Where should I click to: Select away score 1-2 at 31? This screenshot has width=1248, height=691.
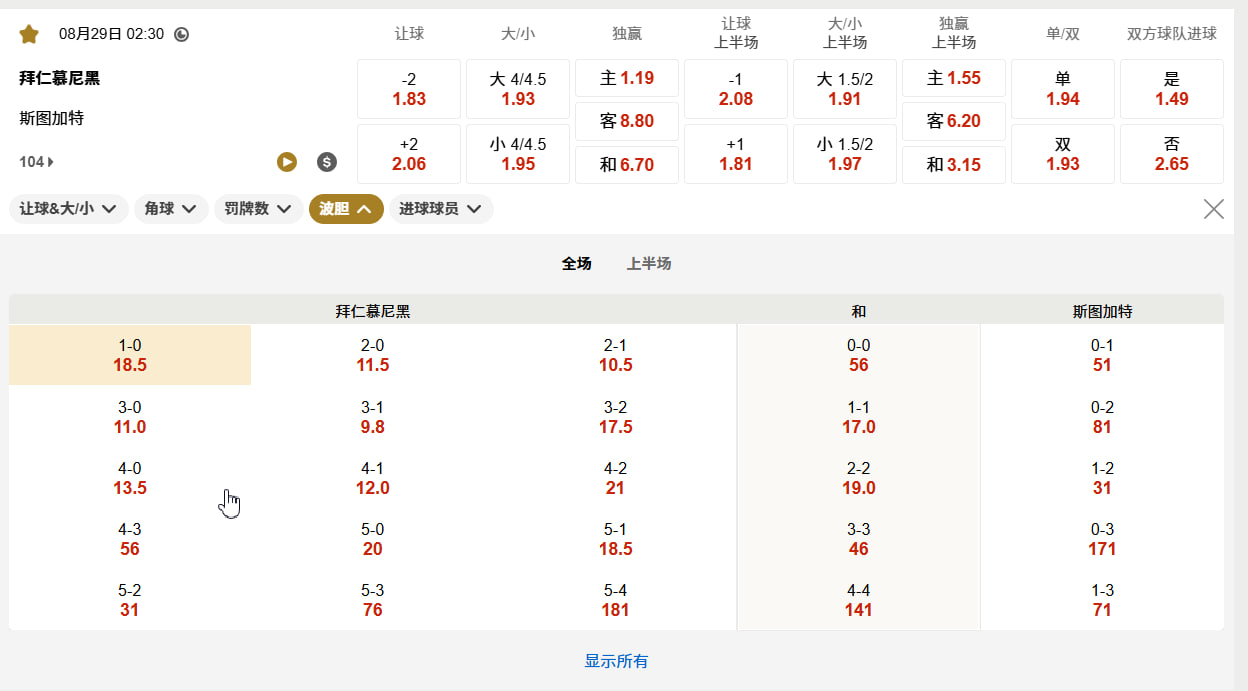coord(1102,478)
